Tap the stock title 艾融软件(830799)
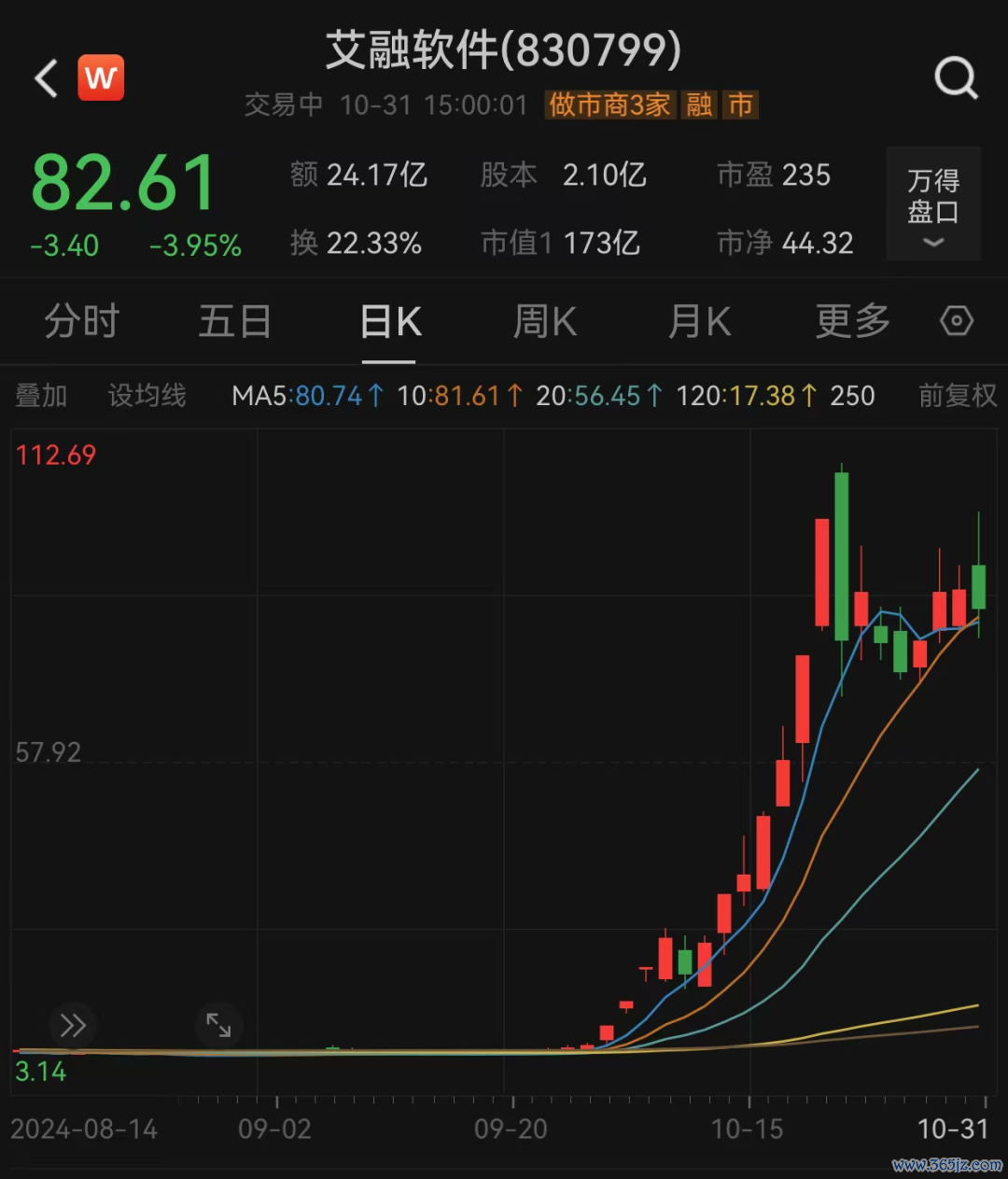The height and width of the screenshot is (1179, 1008). point(504,50)
